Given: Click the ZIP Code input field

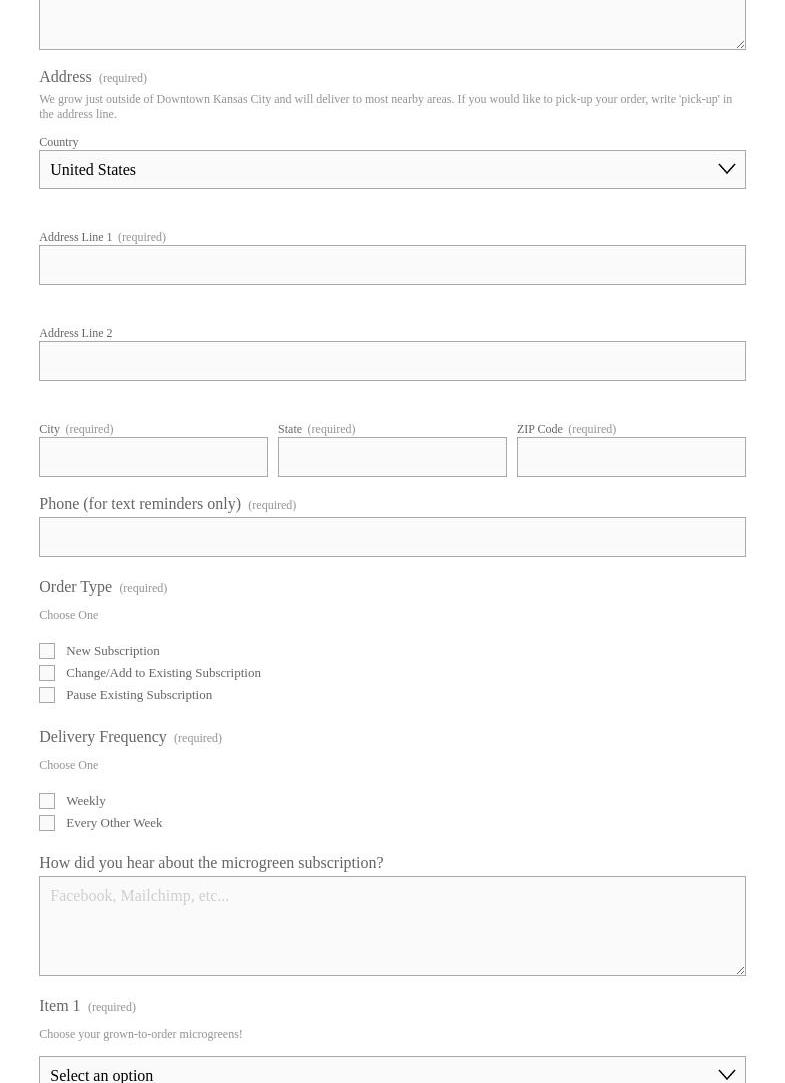Looking at the screenshot, I should coord(631,457).
